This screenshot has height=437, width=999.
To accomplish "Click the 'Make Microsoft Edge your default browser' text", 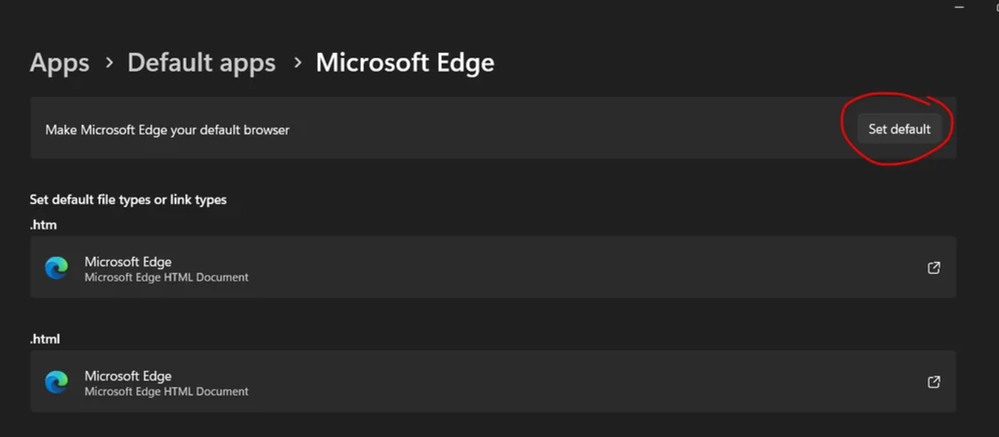I will coord(167,130).
